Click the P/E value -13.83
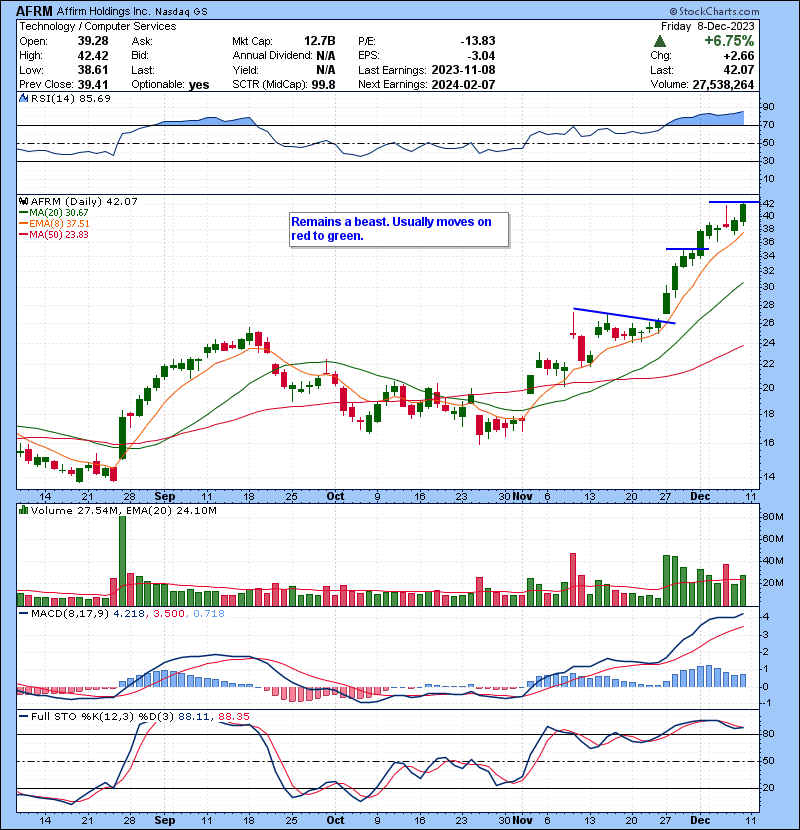The width and height of the screenshot is (800, 830). (x=477, y=41)
